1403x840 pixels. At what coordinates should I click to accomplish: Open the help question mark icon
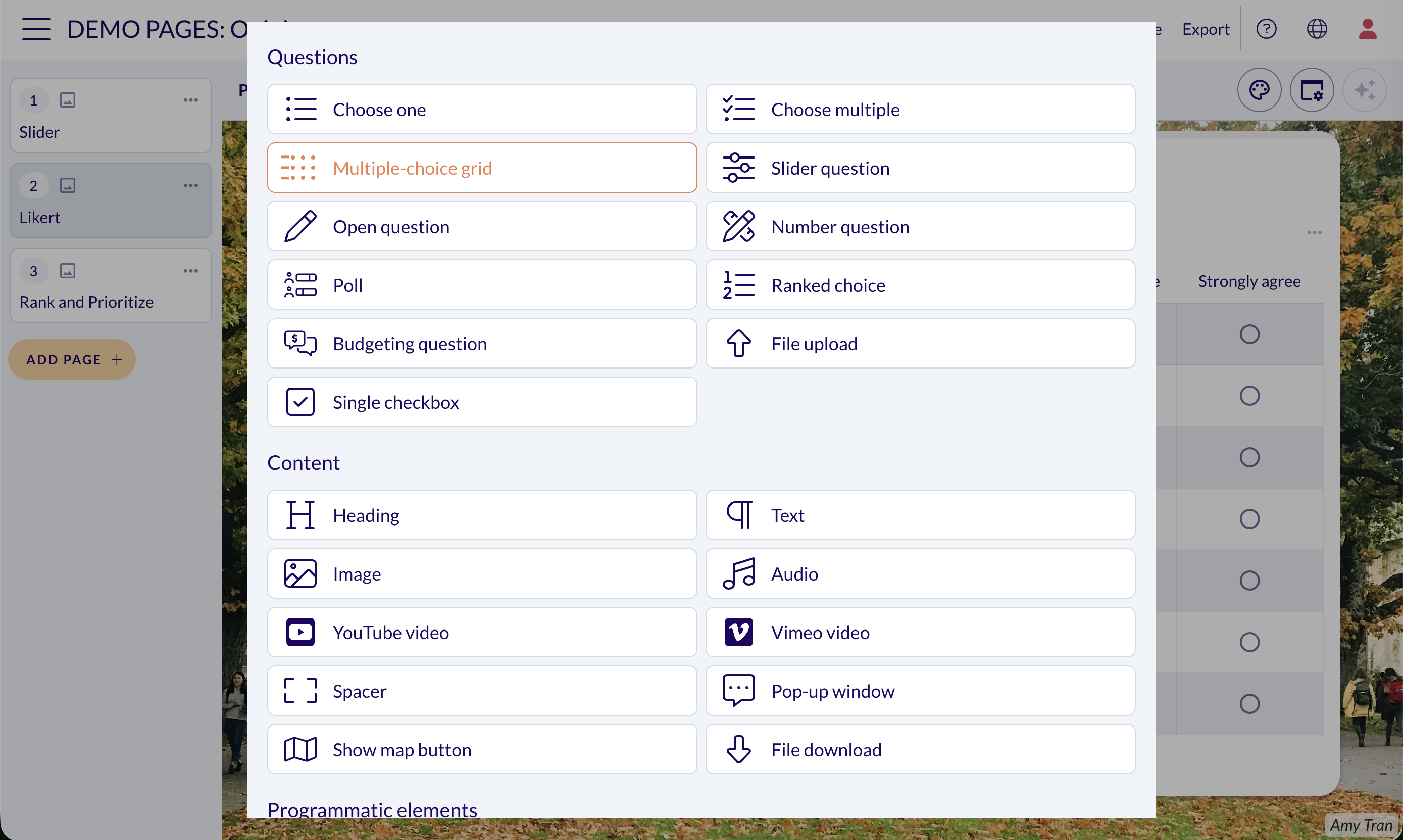click(x=1267, y=29)
